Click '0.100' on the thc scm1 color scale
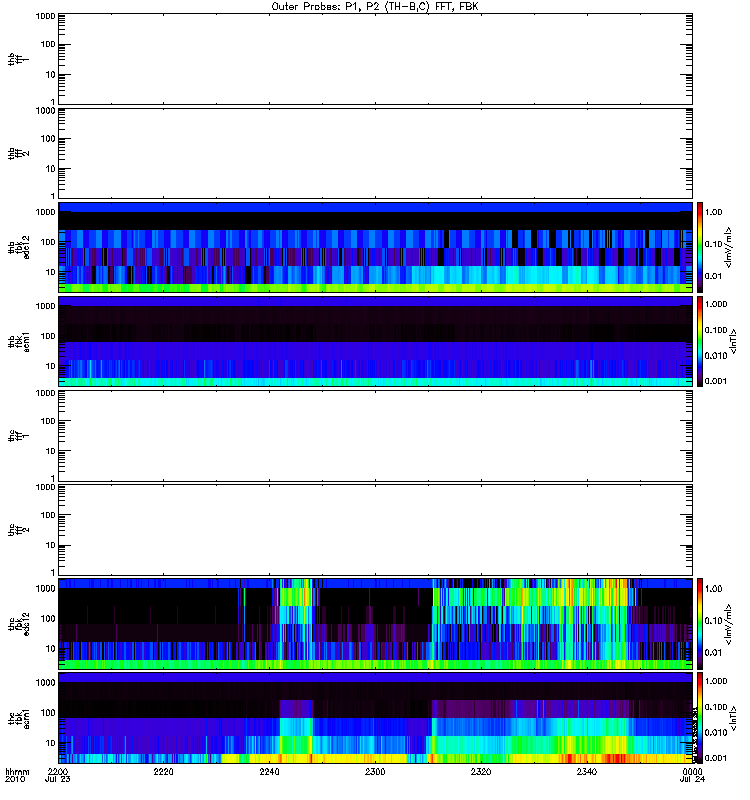Screen dimensions: 750x800 tap(716, 707)
